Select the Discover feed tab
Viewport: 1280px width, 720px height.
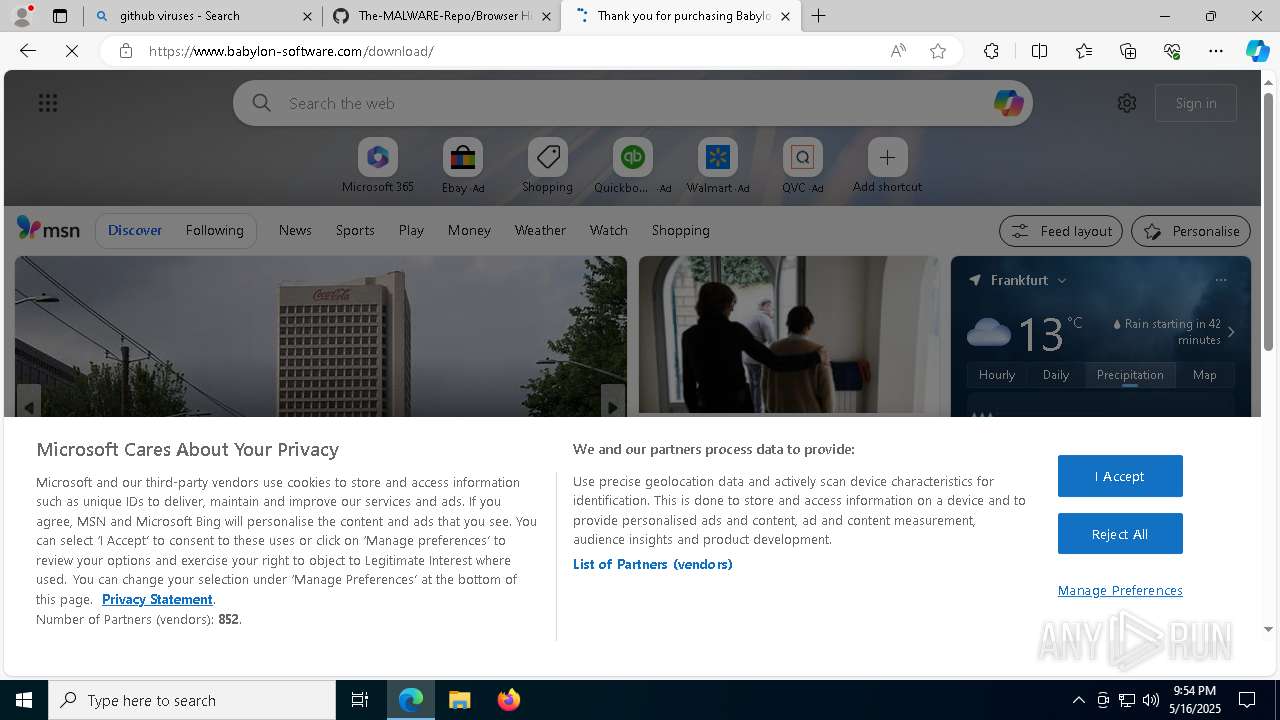pyautogui.click(x=135, y=230)
